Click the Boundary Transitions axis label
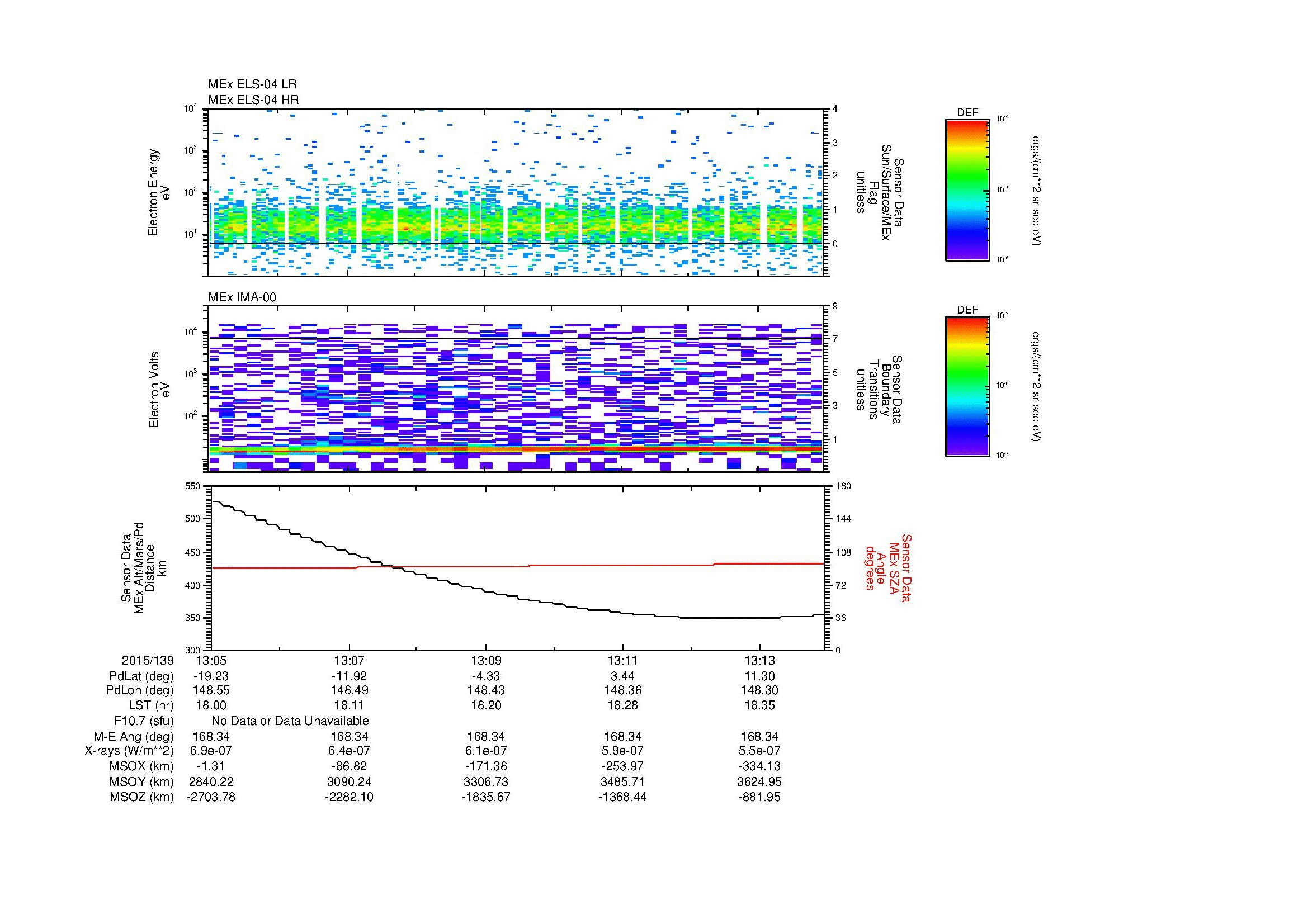The height and width of the screenshot is (924, 1308). (x=879, y=390)
